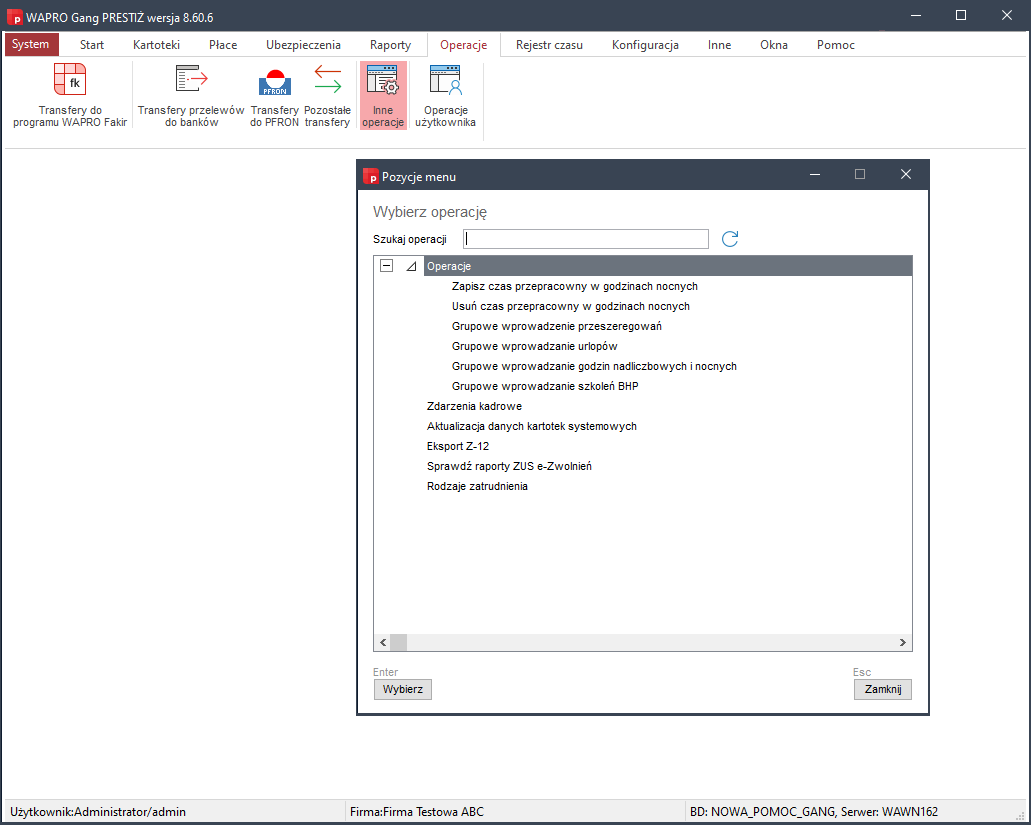Click the Zamknij button
Viewport: 1031px width, 827px height.
point(882,690)
